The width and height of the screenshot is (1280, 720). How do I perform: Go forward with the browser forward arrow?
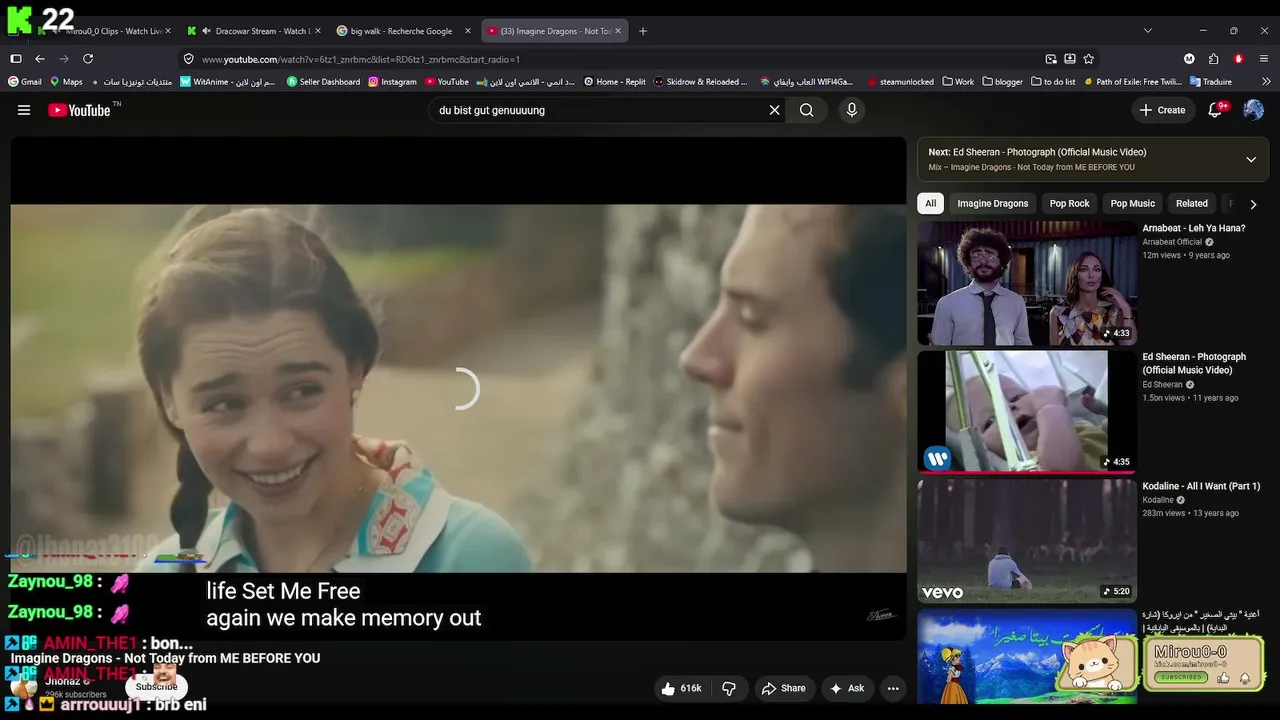tap(64, 59)
